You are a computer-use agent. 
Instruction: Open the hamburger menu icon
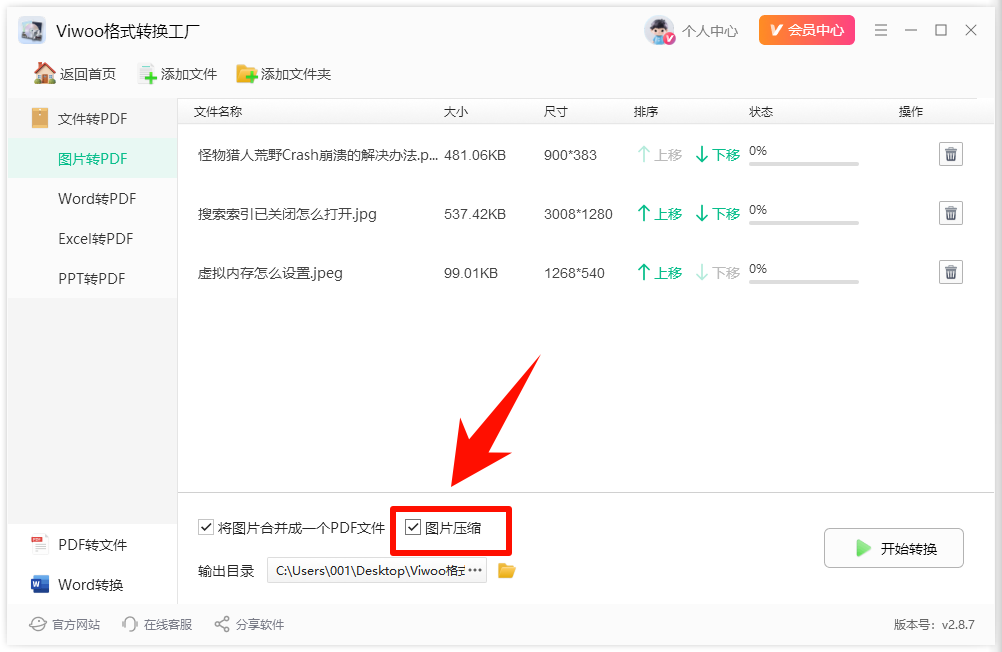(x=881, y=30)
